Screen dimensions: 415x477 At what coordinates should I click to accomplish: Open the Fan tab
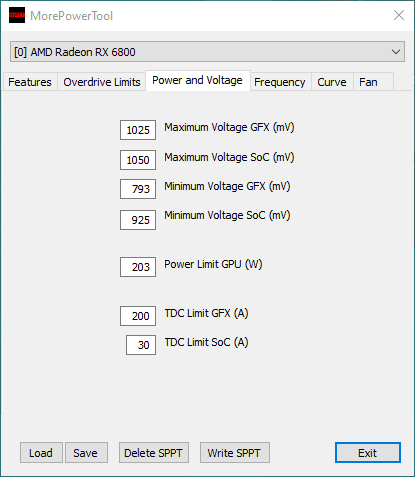point(373,82)
